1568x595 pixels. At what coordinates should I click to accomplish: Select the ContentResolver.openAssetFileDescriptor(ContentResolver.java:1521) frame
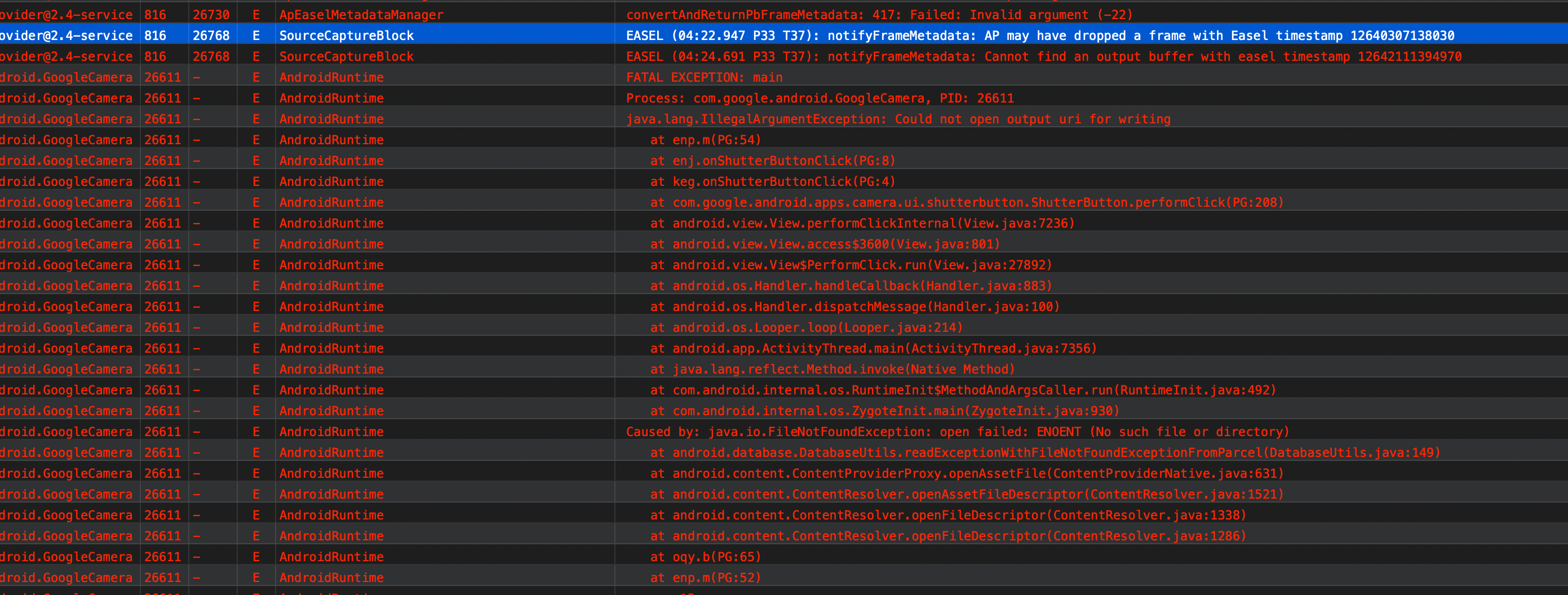click(967, 494)
